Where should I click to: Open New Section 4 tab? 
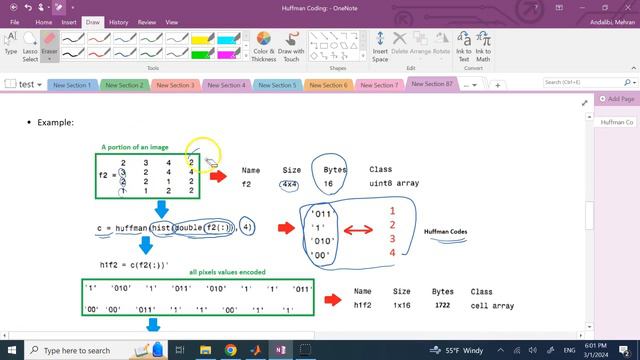[226, 85]
